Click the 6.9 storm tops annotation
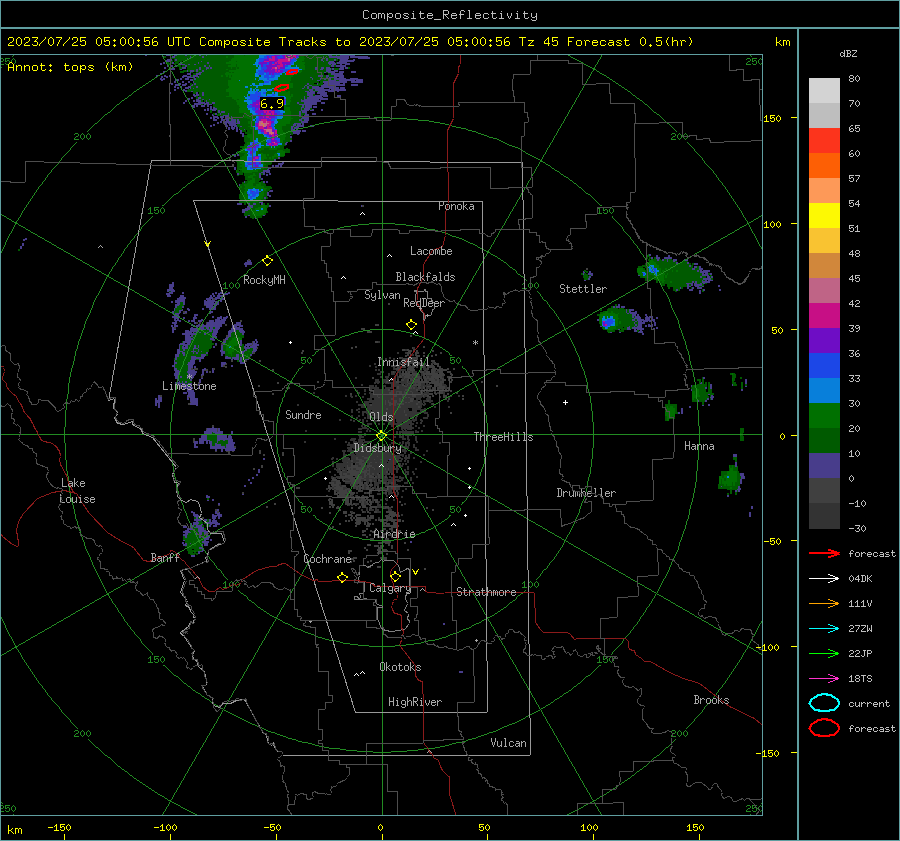 tap(271, 104)
